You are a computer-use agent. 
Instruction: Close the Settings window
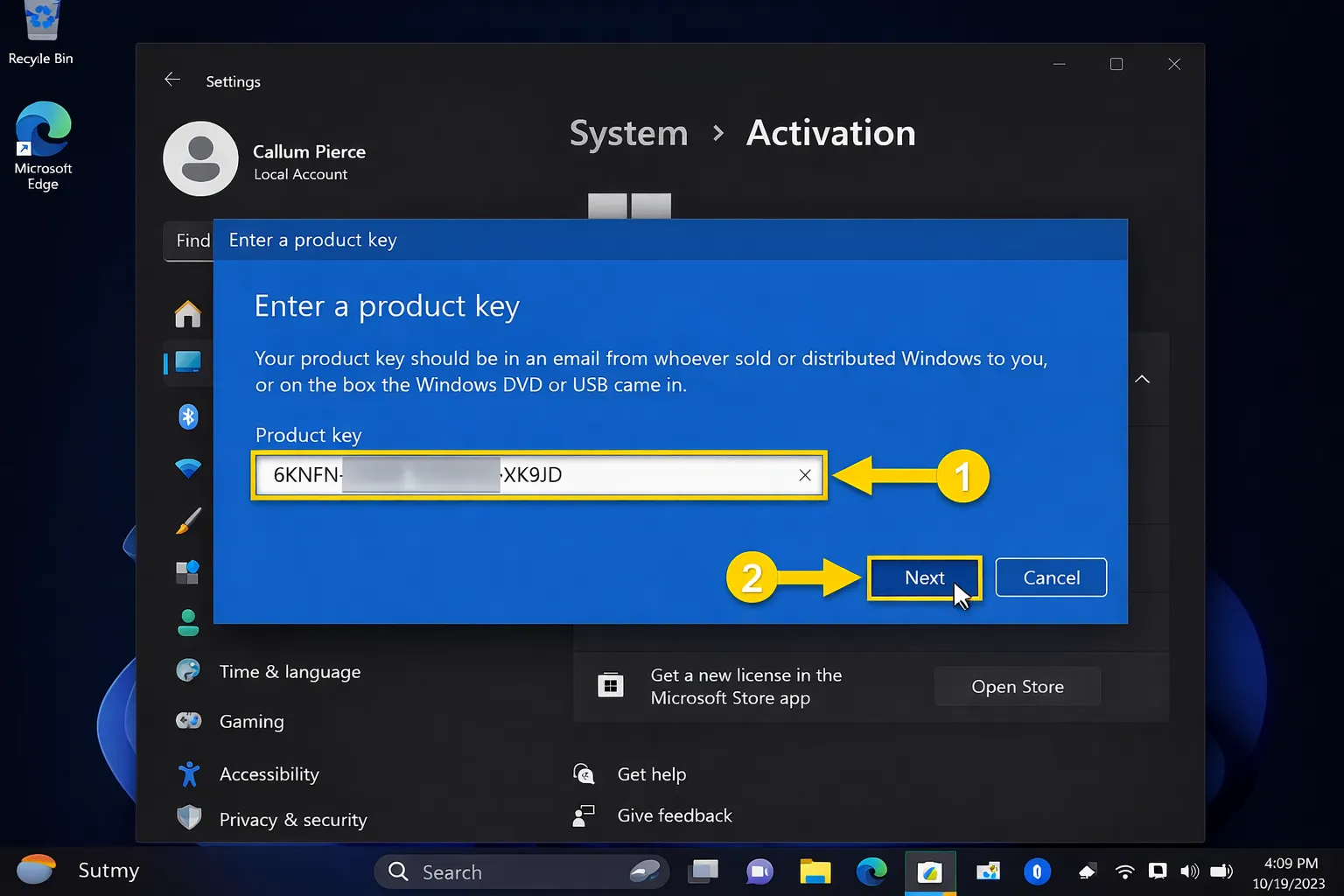click(1174, 64)
